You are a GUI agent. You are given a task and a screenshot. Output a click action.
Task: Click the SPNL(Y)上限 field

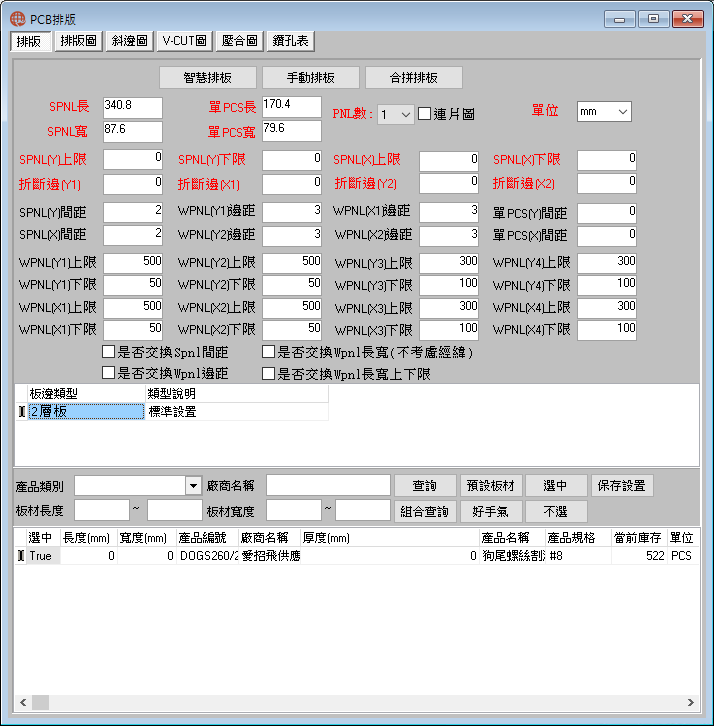pos(133,160)
